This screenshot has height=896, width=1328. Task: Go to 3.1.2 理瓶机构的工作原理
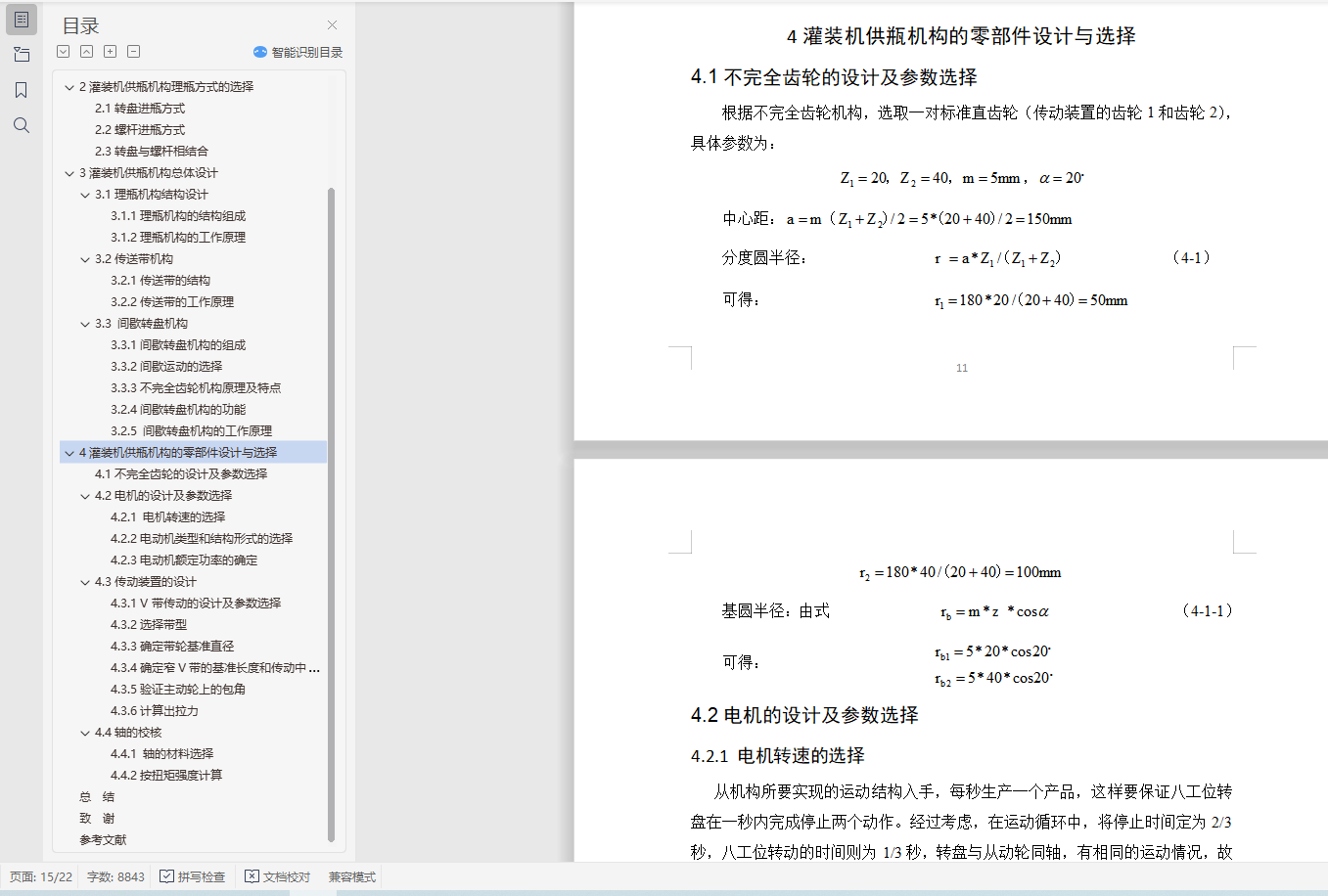(x=178, y=238)
